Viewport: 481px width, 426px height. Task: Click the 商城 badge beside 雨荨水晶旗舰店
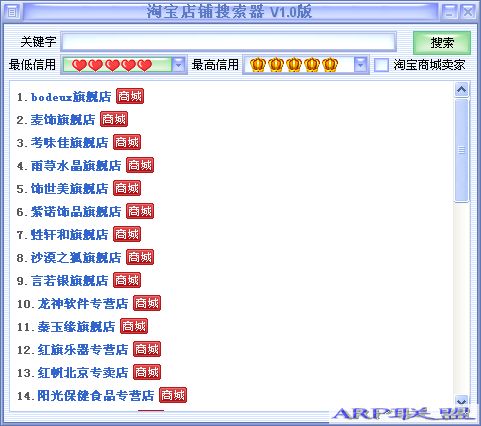click(140, 165)
